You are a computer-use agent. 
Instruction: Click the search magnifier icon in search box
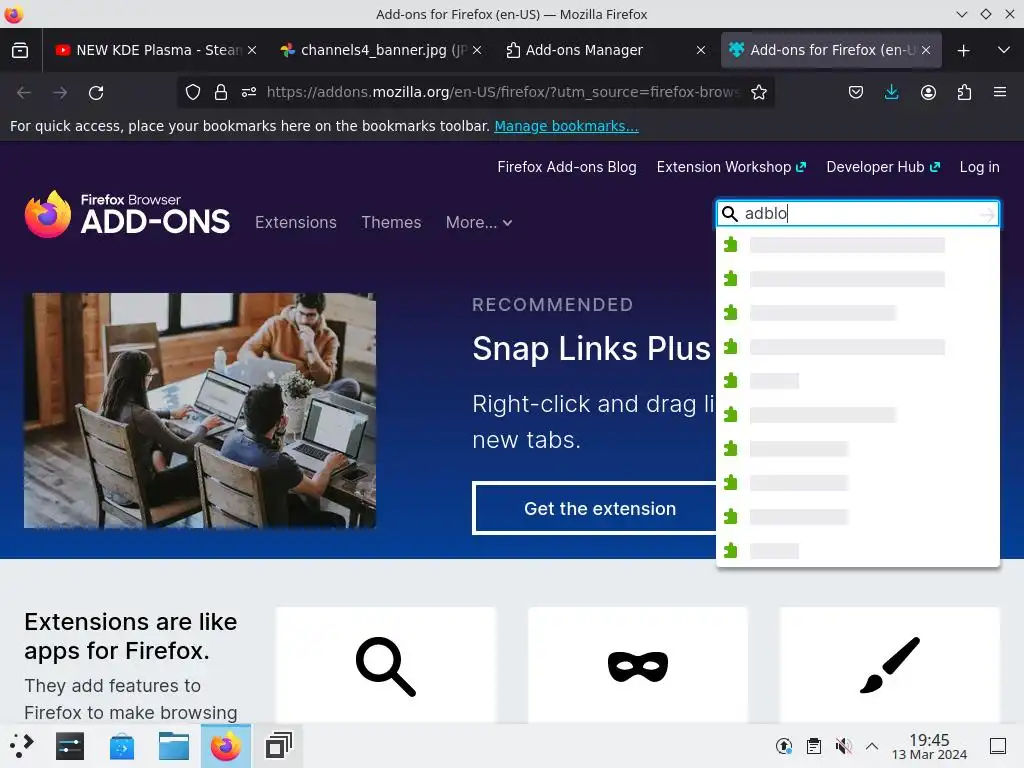pyautogui.click(x=729, y=214)
